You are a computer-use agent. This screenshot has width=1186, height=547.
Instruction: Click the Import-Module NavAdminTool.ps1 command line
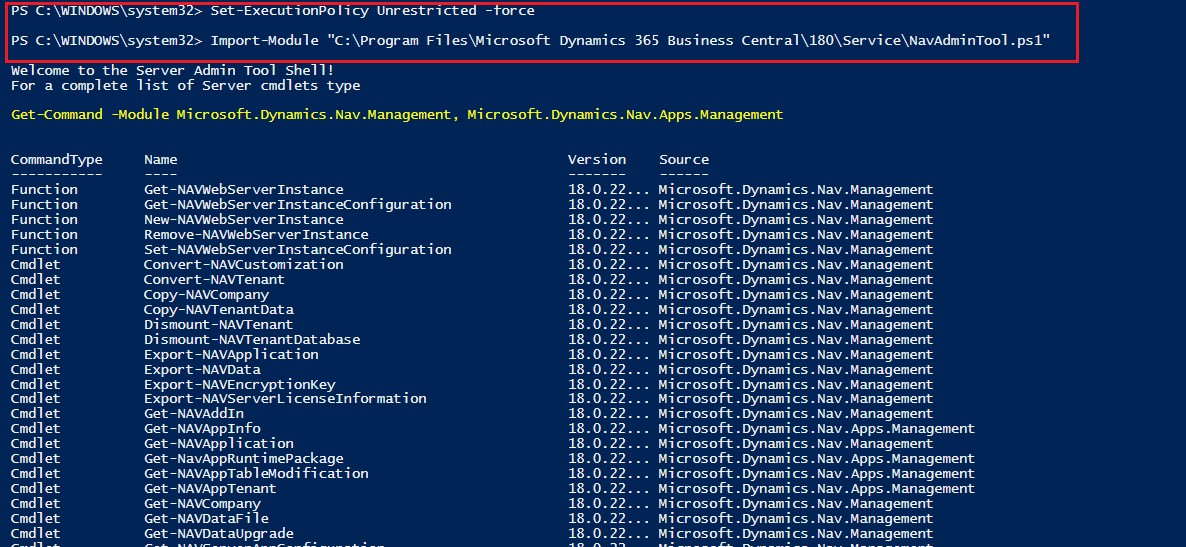click(531, 40)
